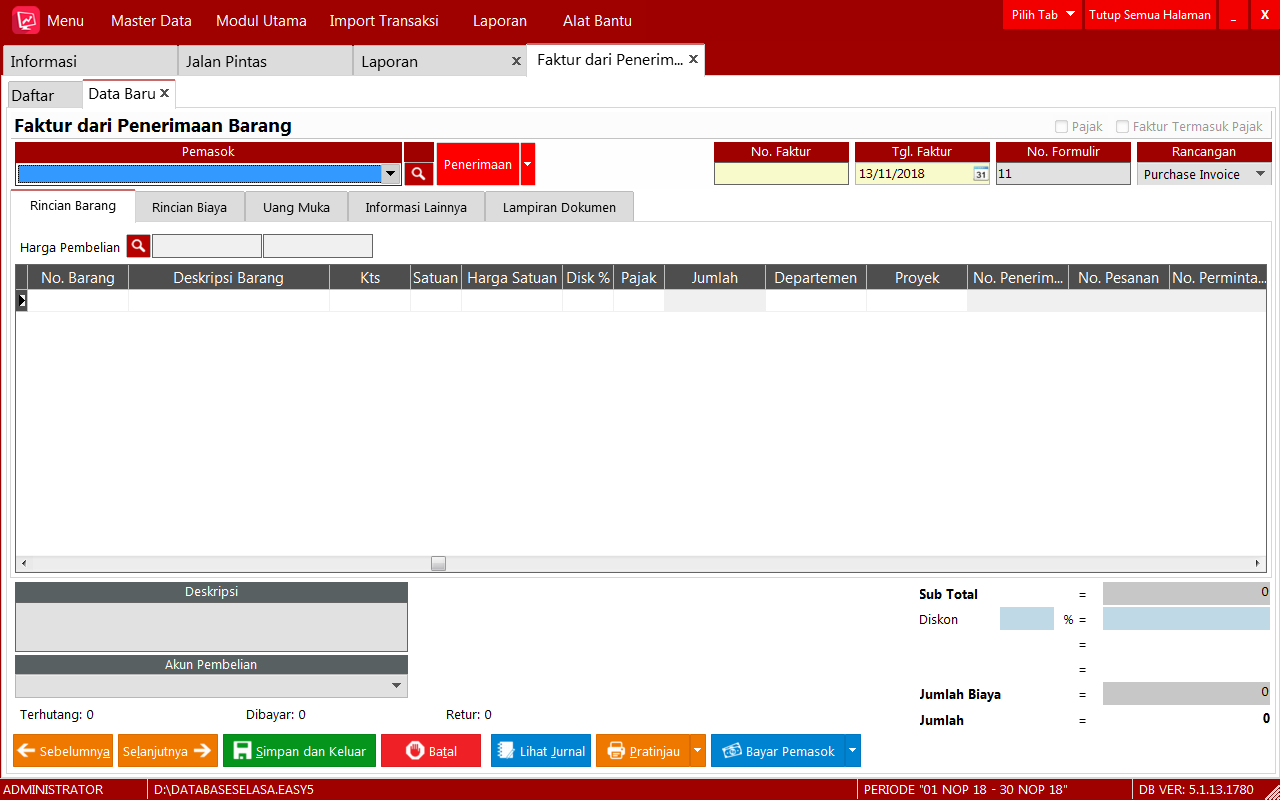Click Simpan dan Keluar save button
Viewport: 1280px width, 800px height.
[299, 751]
